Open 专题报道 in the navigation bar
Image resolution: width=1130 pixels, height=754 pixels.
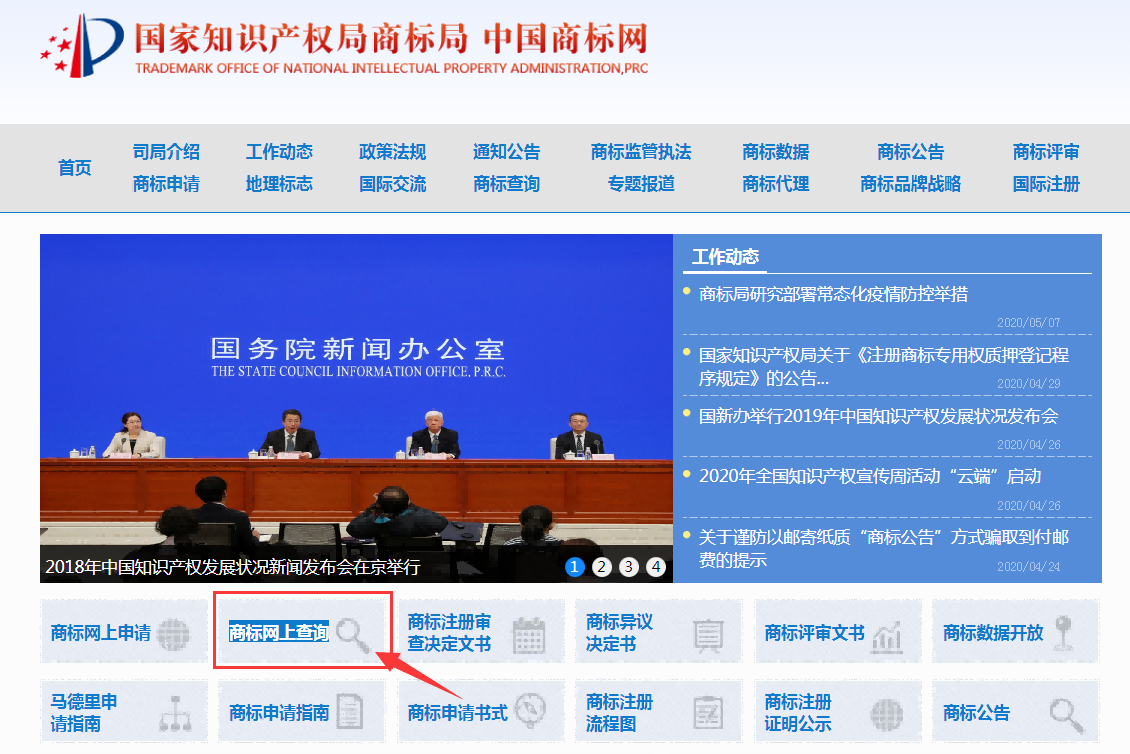point(641,184)
